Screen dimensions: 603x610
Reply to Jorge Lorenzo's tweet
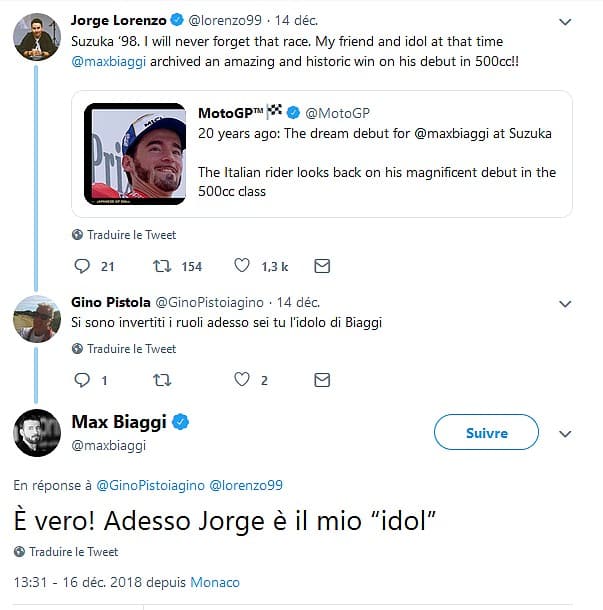83,266
